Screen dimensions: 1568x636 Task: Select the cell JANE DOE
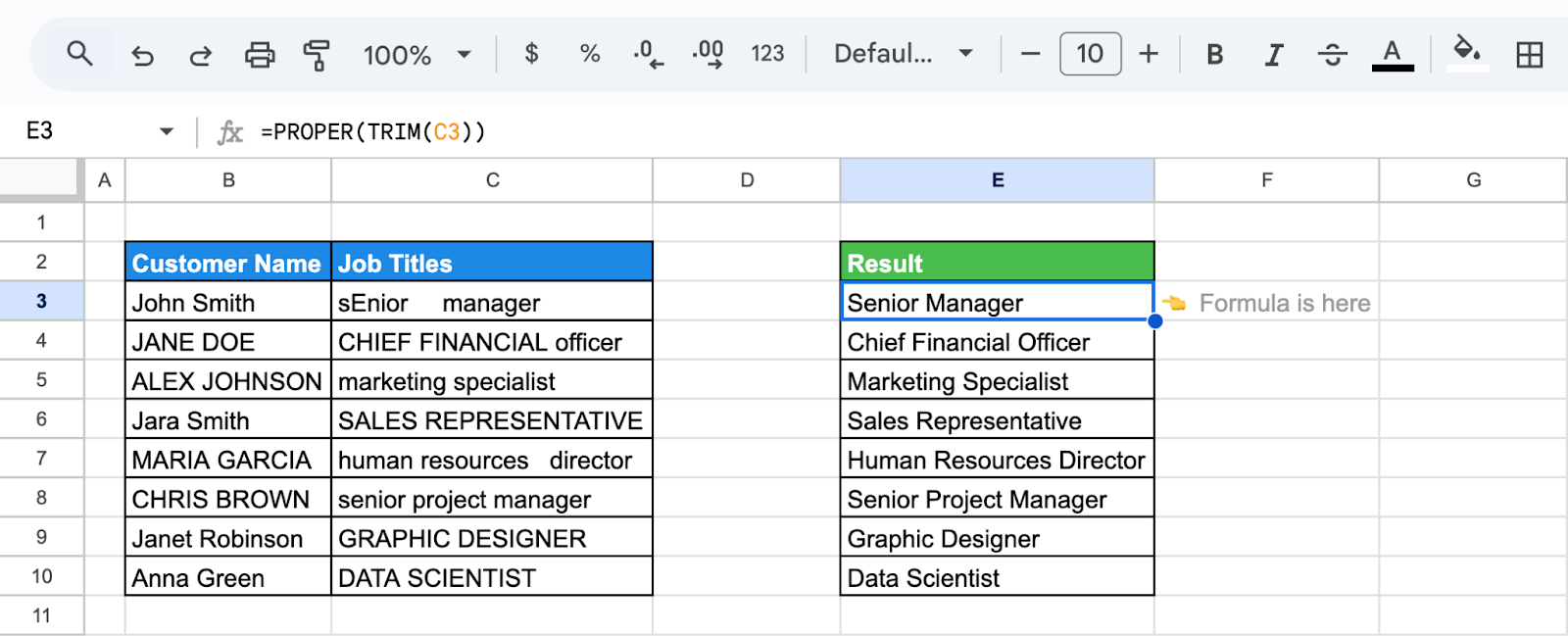click(x=228, y=341)
